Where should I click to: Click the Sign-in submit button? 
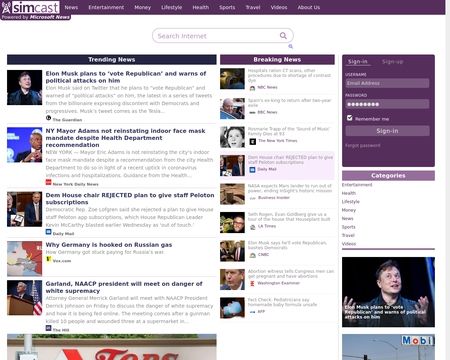pos(387,131)
